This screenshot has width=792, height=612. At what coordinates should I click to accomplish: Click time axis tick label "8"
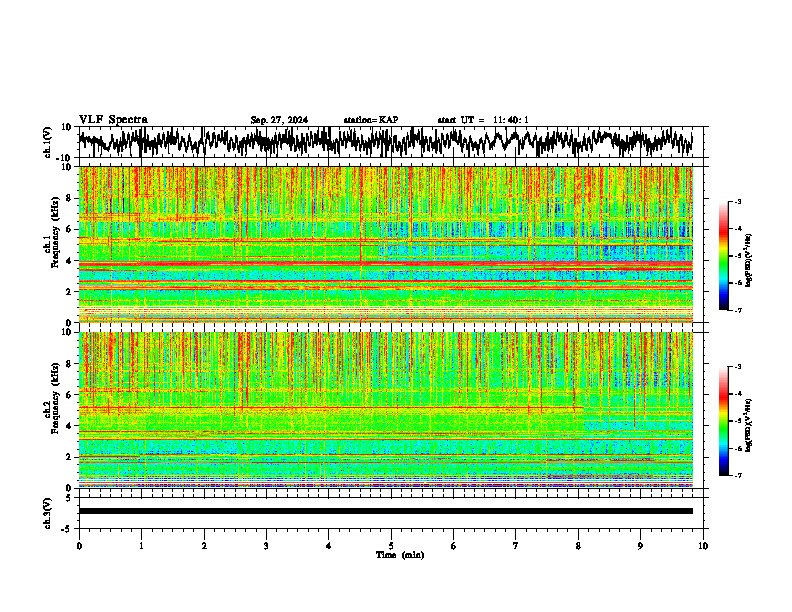[x=578, y=546]
